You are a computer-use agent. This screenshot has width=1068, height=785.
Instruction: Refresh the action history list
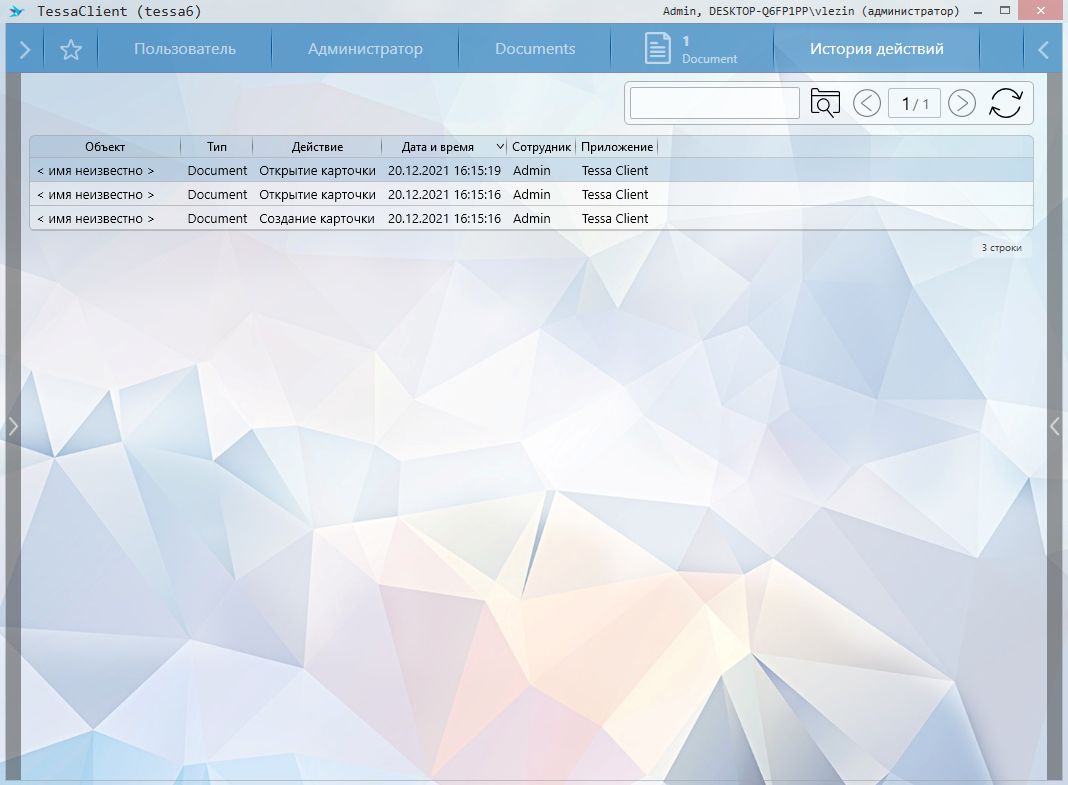tap(1006, 103)
